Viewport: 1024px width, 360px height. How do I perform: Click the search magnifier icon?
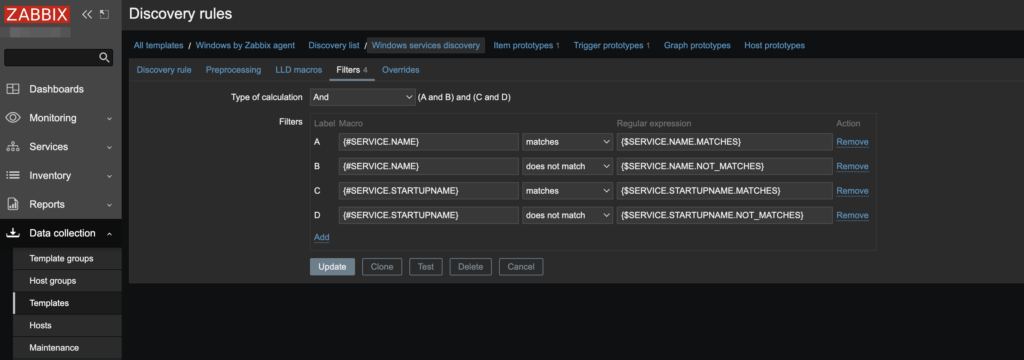click(x=104, y=57)
